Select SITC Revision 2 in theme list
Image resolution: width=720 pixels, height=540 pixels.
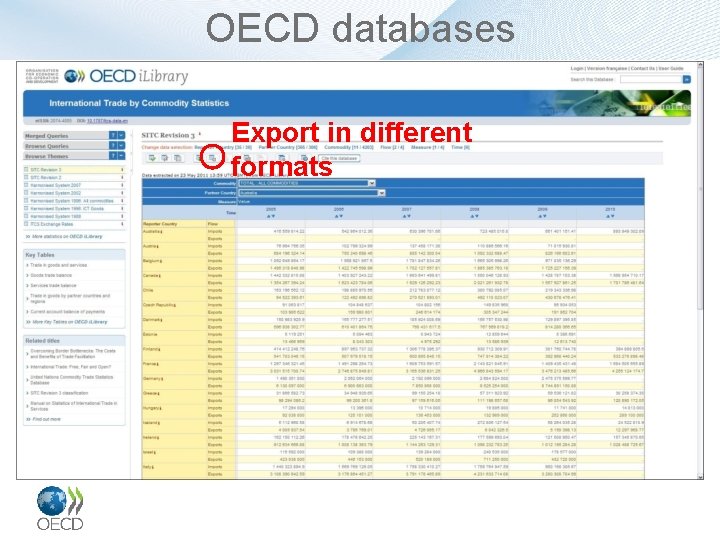click(x=46, y=177)
